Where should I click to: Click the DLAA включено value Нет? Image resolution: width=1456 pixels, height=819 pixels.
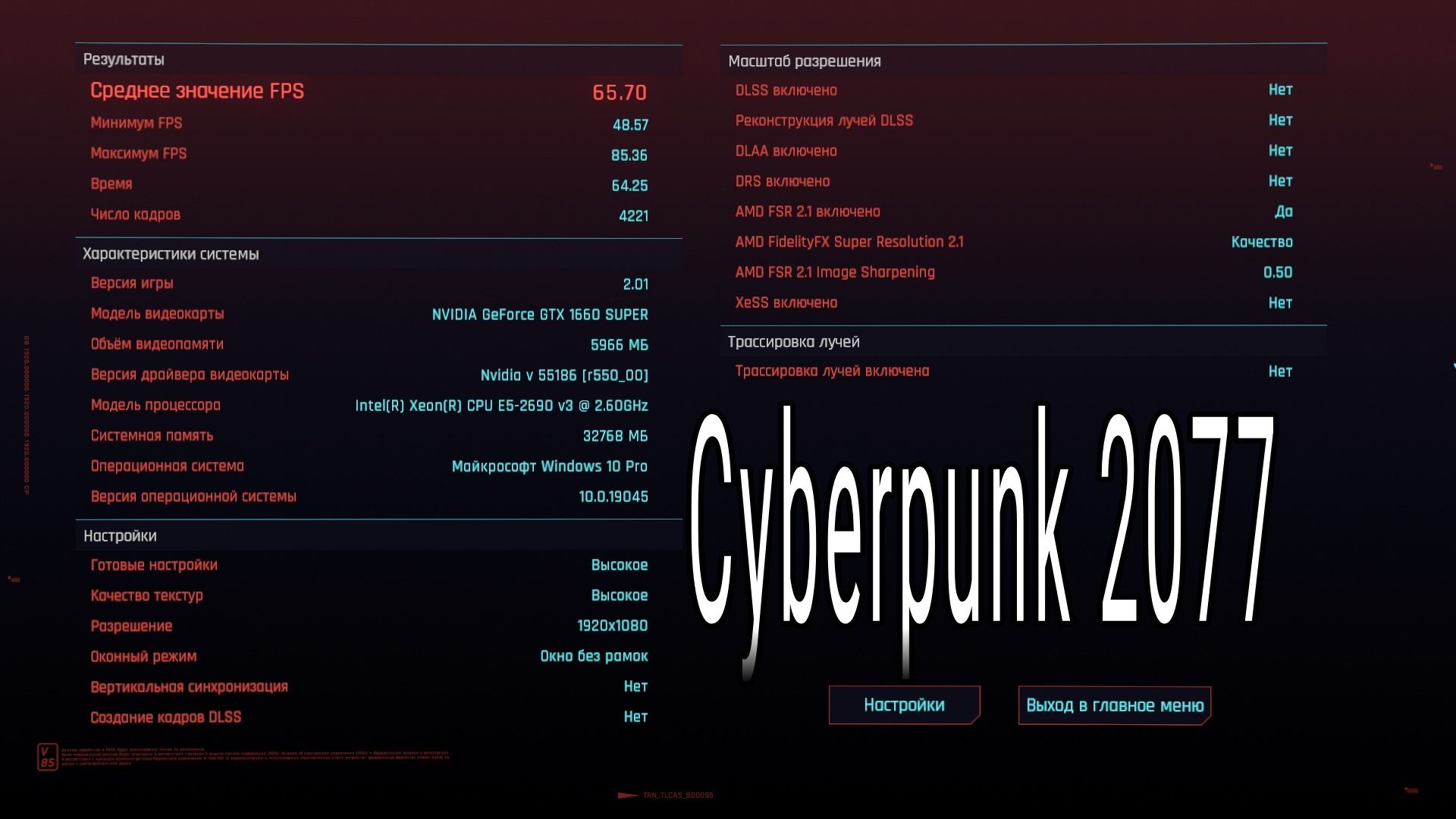coord(1280,150)
